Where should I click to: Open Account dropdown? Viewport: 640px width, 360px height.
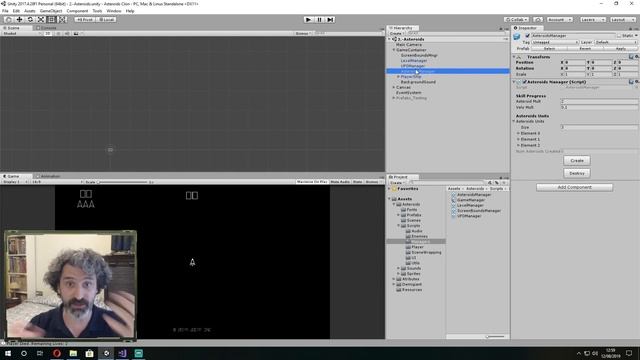tap(560, 20)
